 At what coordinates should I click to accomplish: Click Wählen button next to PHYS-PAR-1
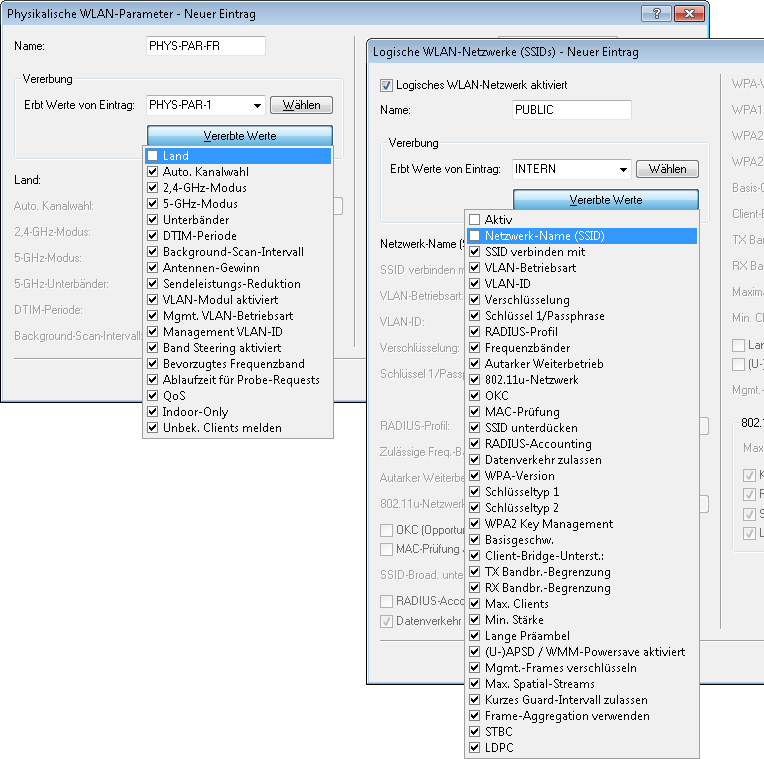302,105
